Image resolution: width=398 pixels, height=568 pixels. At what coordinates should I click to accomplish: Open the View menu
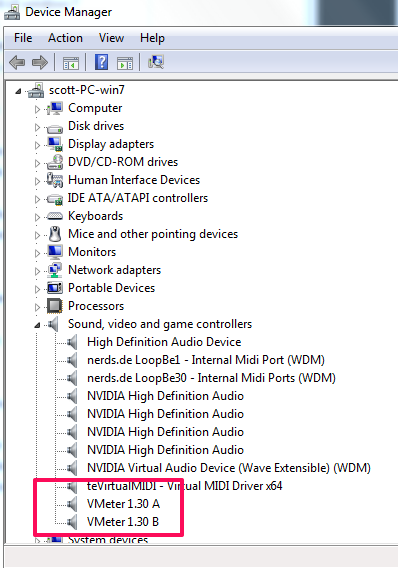[x=111, y=38]
